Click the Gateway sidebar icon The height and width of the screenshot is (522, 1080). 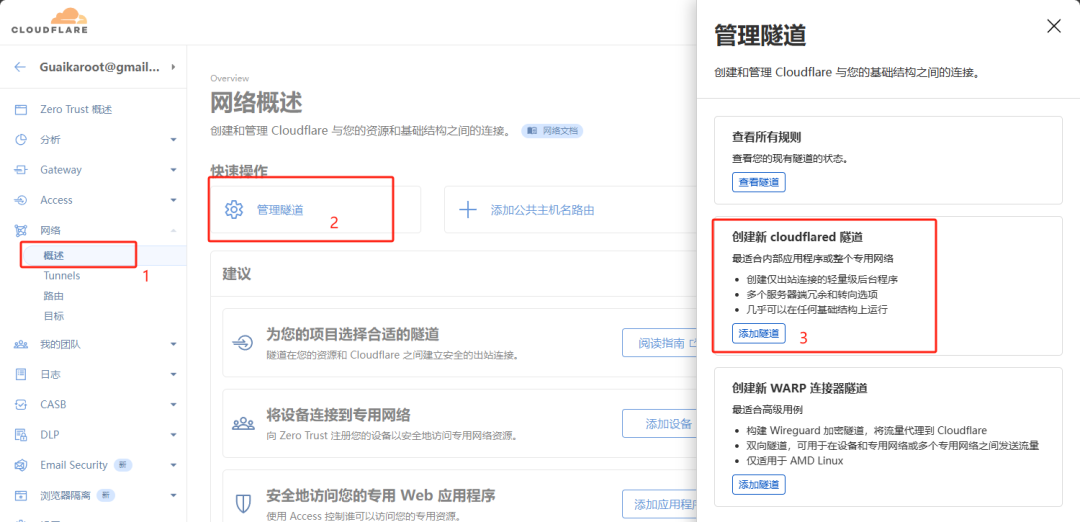click(x=20, y=170)
